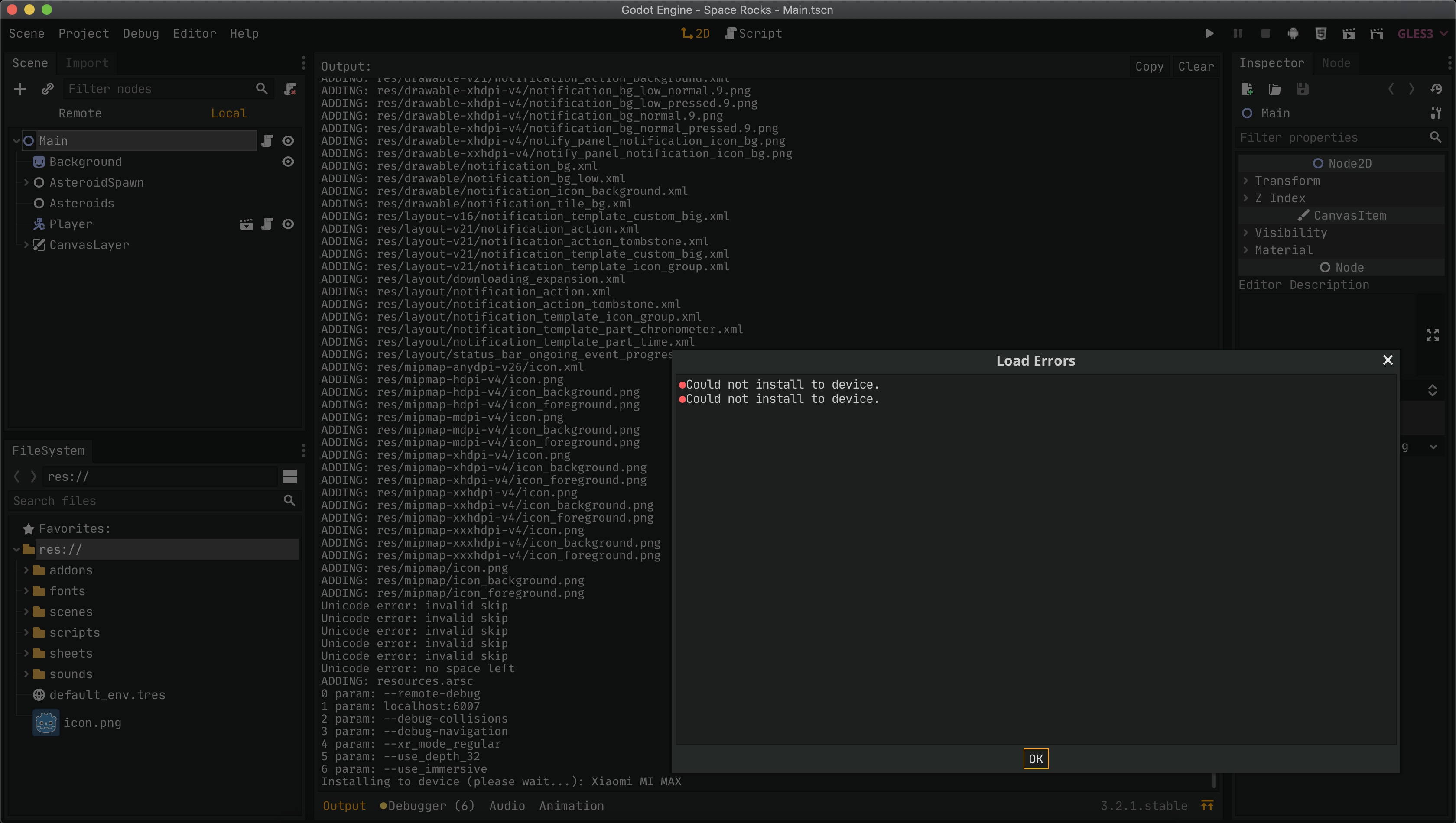Image resolution: width=1456 pixels, height=823 pixels.
Task: Open Scene dock options menu
Action: [304, 62]
